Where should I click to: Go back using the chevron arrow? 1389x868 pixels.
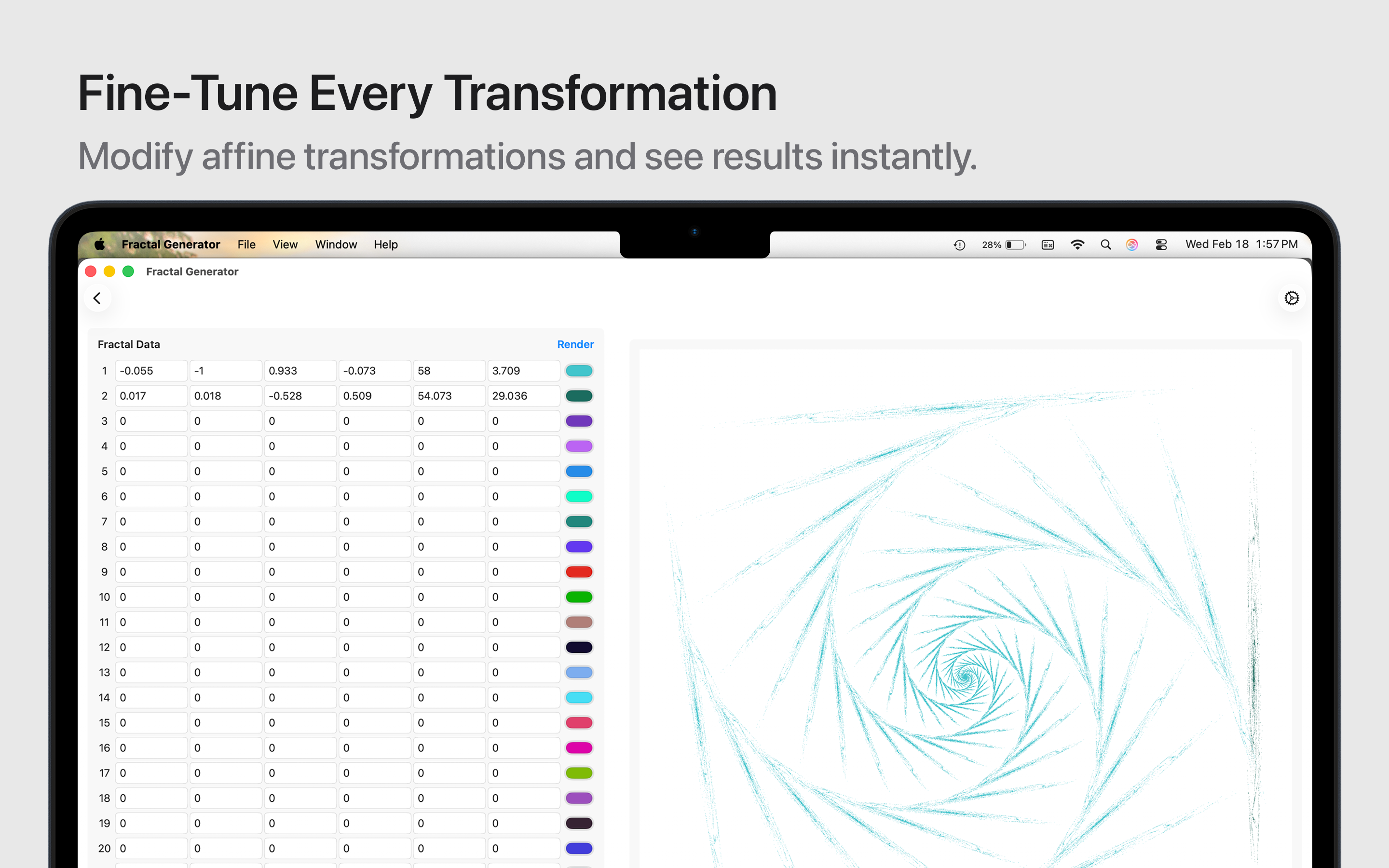coord(97,298)
